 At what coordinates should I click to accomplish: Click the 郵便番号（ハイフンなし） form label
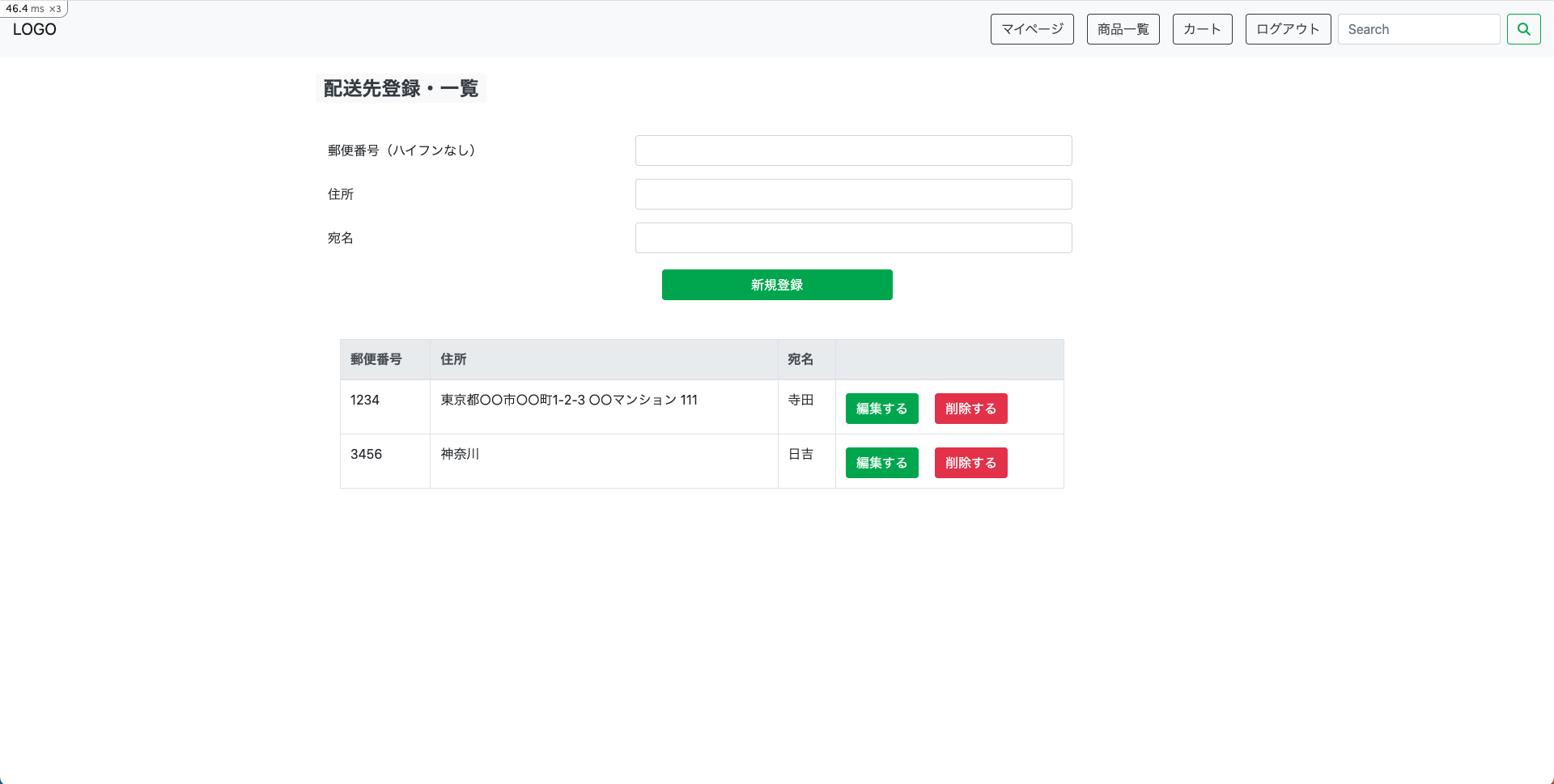pyautogui.click(x=405, y=150)
